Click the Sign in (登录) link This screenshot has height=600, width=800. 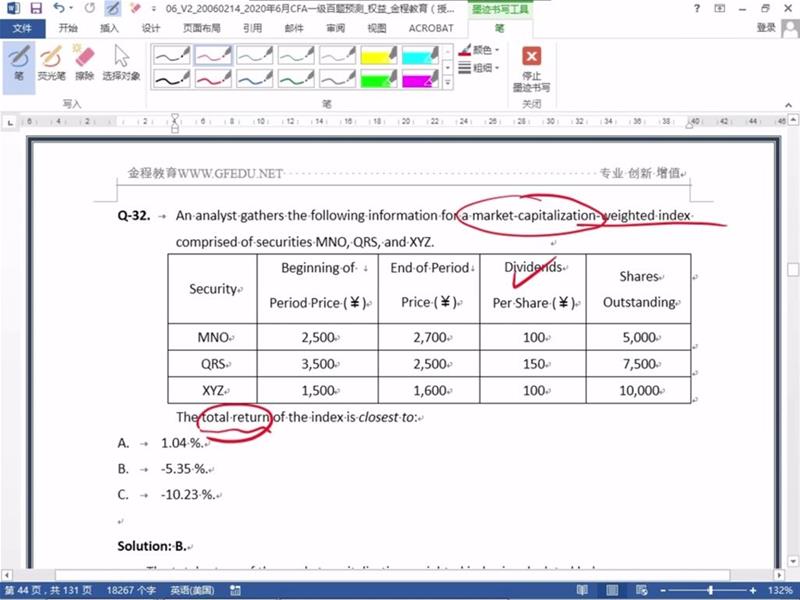click(x=766, y=28)
